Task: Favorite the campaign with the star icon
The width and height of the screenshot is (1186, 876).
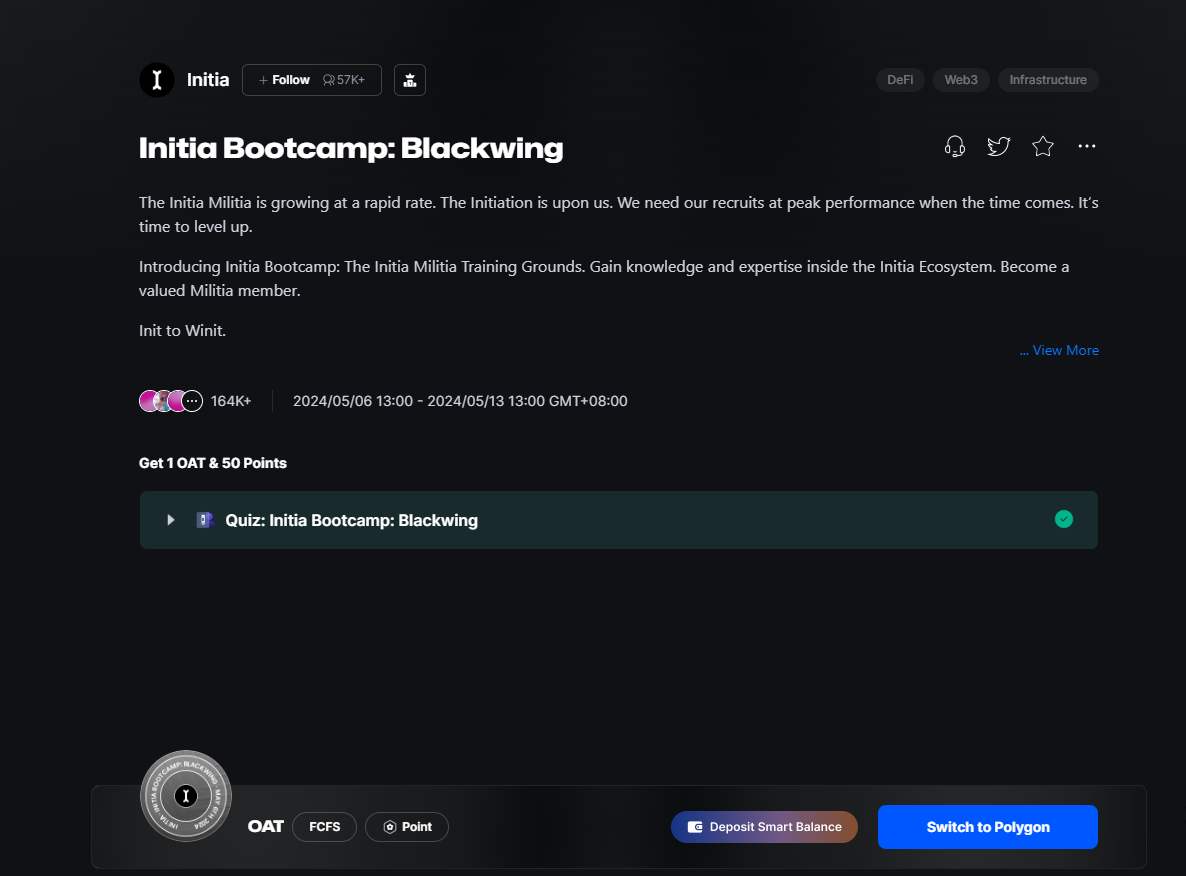Action: (x=1043, y=146)
